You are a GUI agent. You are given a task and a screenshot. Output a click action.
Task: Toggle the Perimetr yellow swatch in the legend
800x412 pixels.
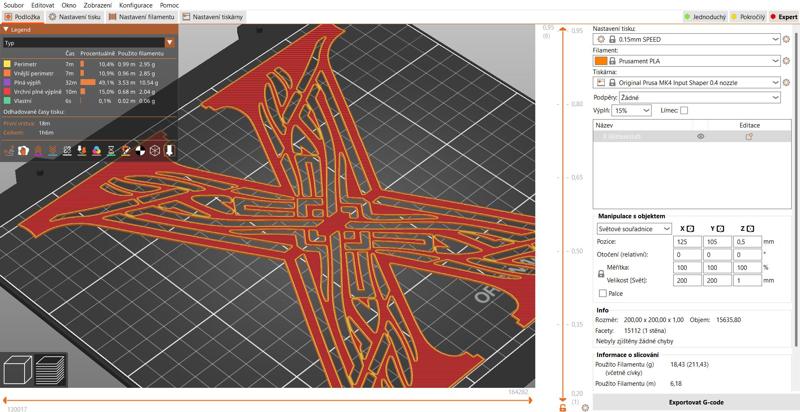coord(7,65)
